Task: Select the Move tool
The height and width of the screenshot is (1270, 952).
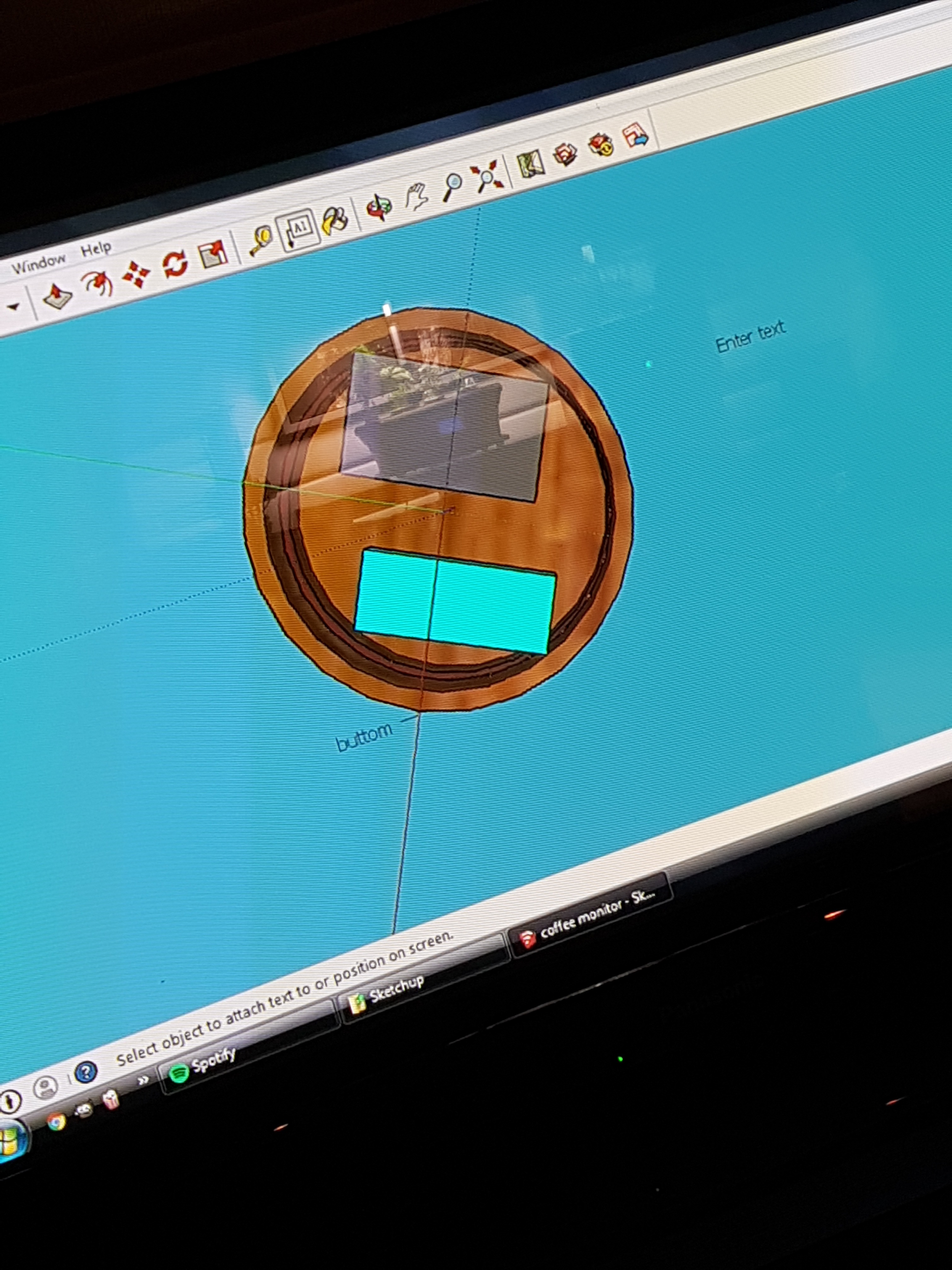Action: click(136, 274)
